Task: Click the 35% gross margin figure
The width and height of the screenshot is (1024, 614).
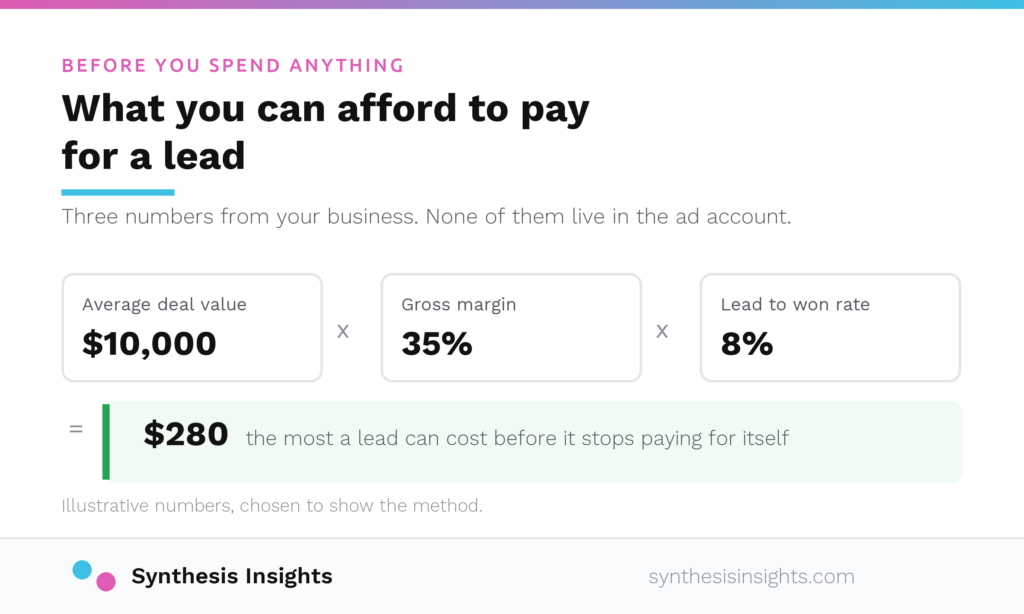Action: point(436,344)
